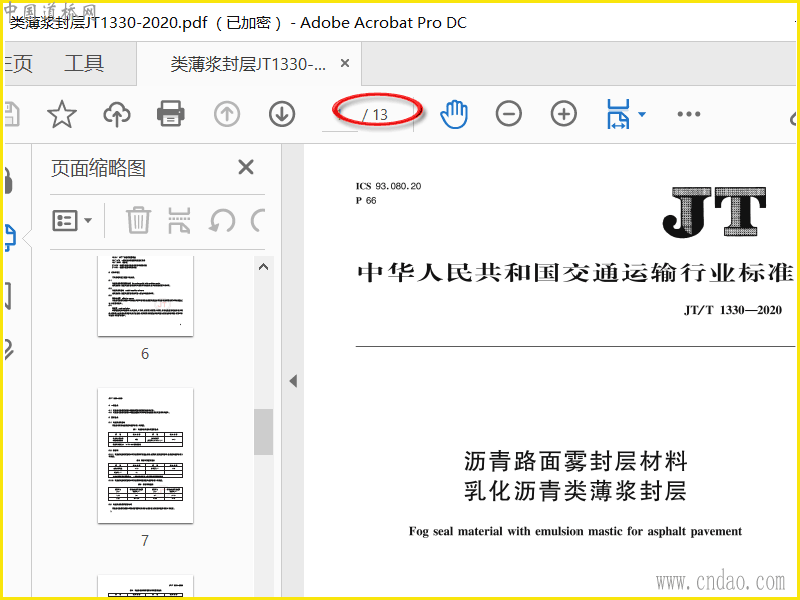
Task: Select page 7 thumbnail
Action: [x=145, y=456]
